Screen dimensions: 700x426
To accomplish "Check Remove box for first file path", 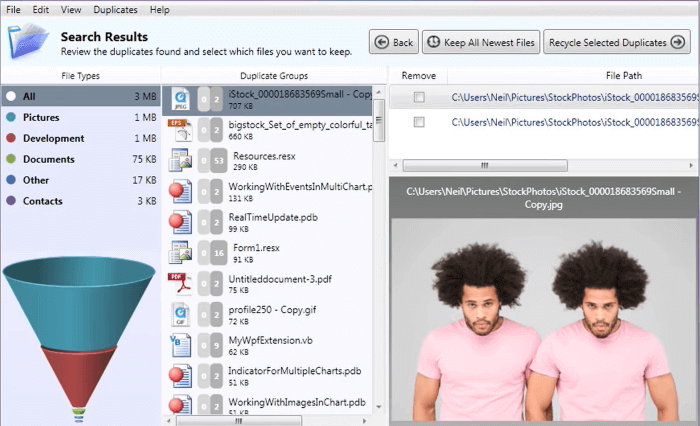I will click(419, 96).
